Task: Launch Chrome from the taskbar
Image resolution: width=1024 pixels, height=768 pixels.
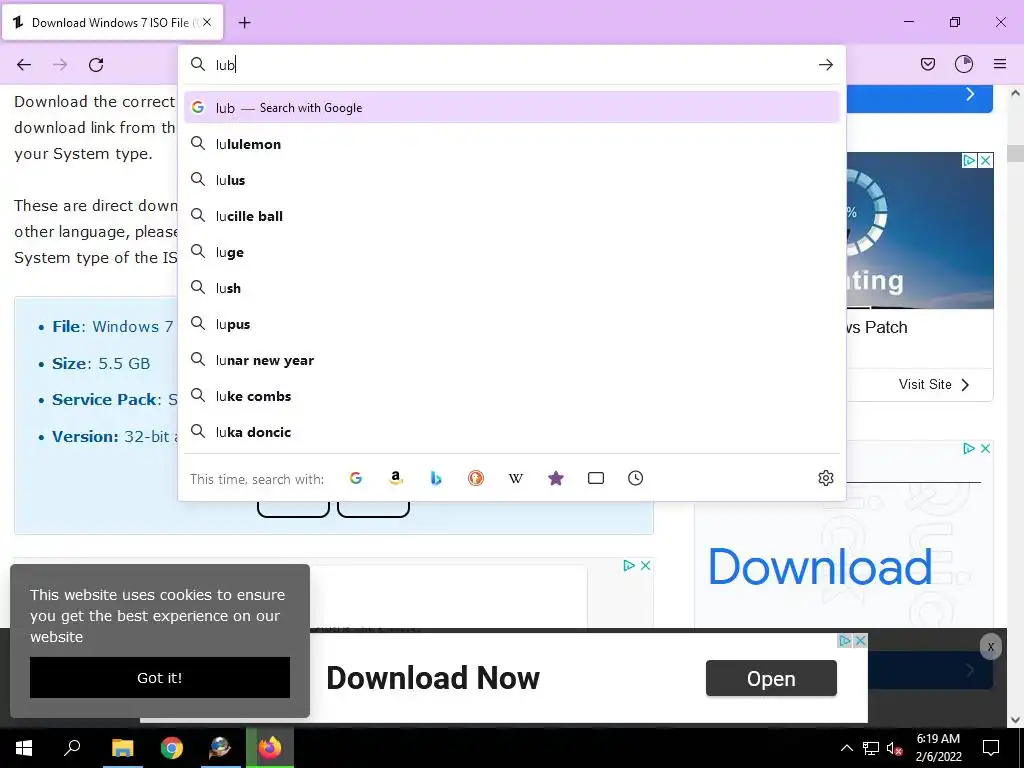Action: pyautogui.click(x=171, y=748)
